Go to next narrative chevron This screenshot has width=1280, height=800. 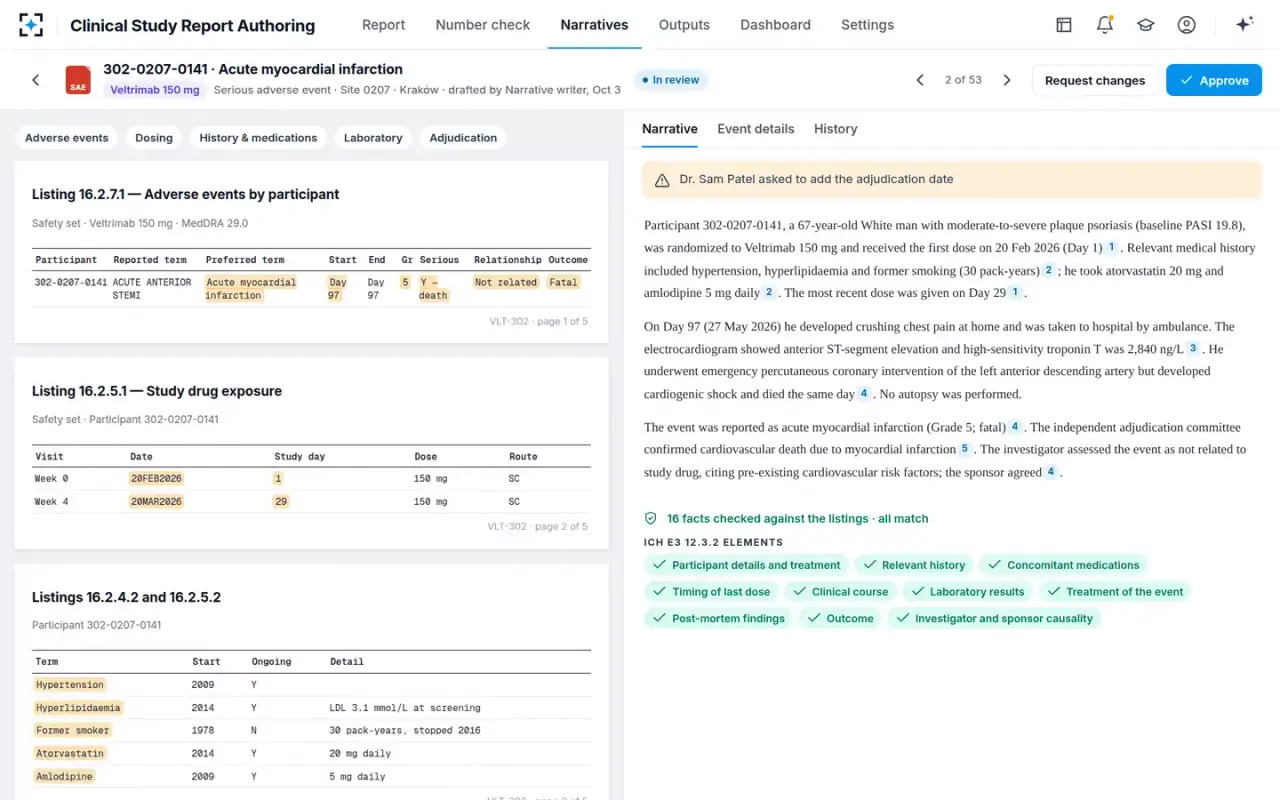(x=1007, y=80)
